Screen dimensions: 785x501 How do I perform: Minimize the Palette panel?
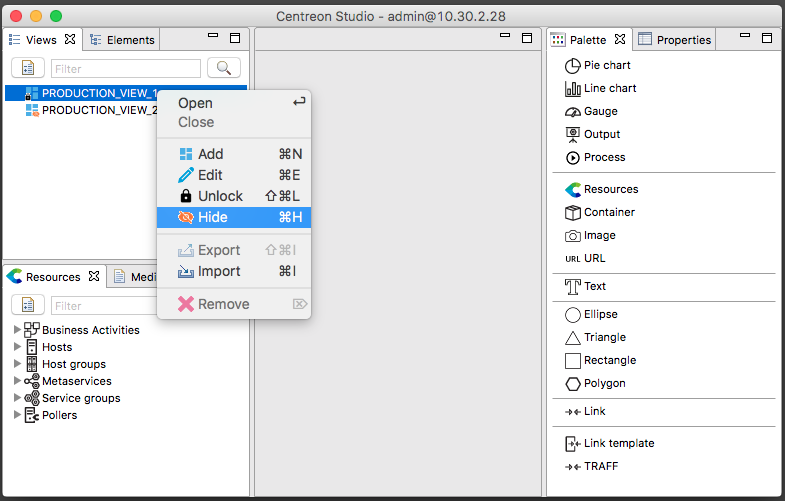(745, 36)
